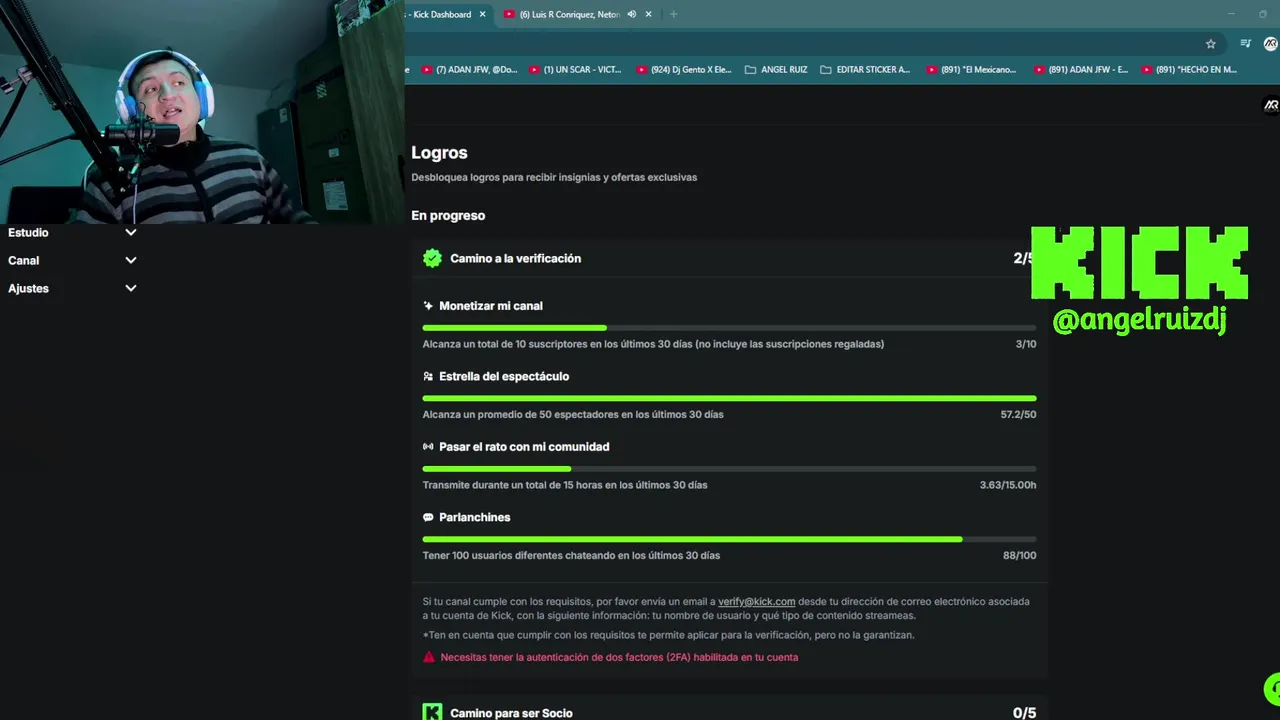Open the media control icon in toolbar

click(x=1245, y=44)
